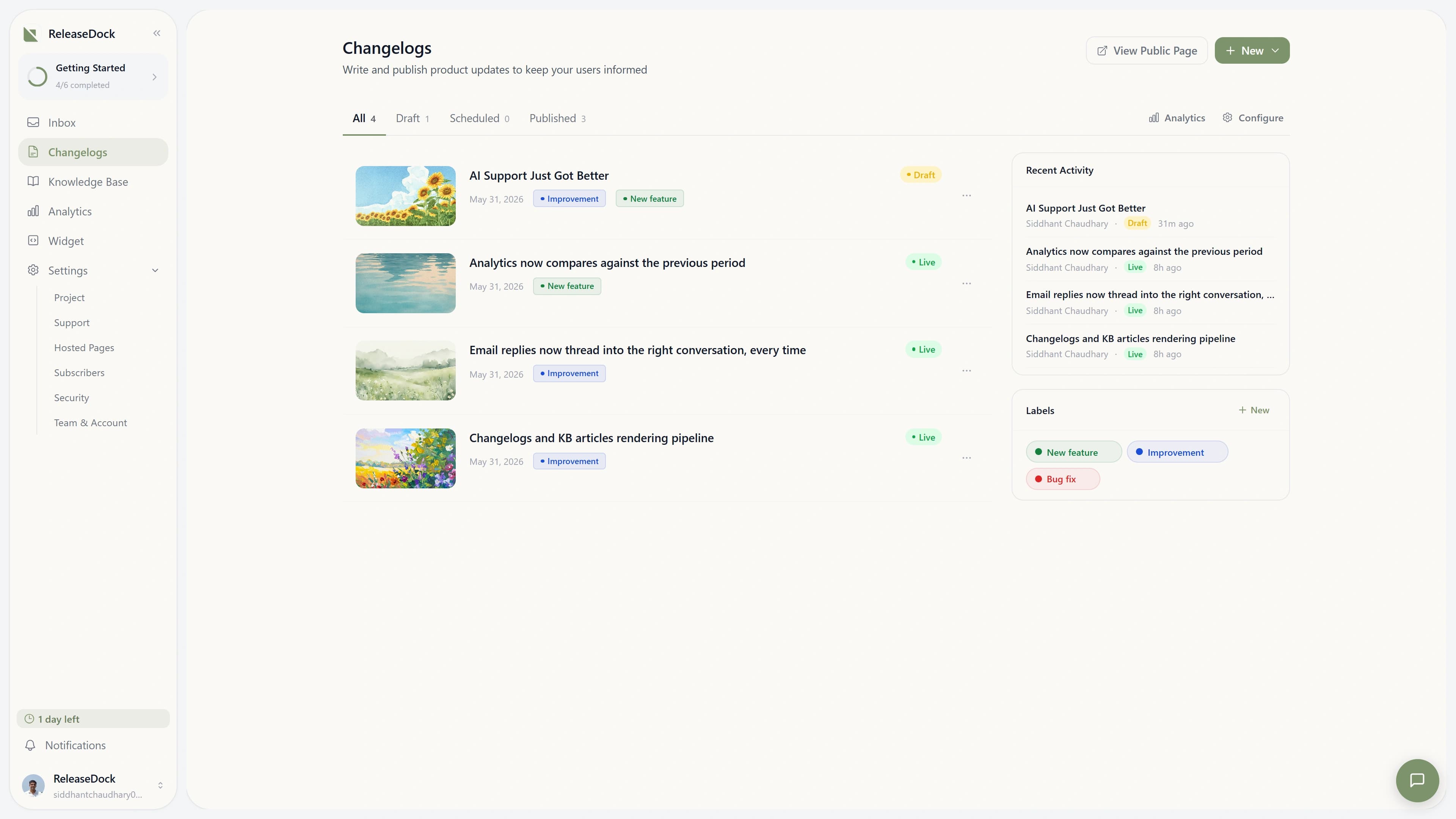The height and width of the screenshot is (819, 1456).
Task: Open Subscribers settings
Action: (79, 372)
